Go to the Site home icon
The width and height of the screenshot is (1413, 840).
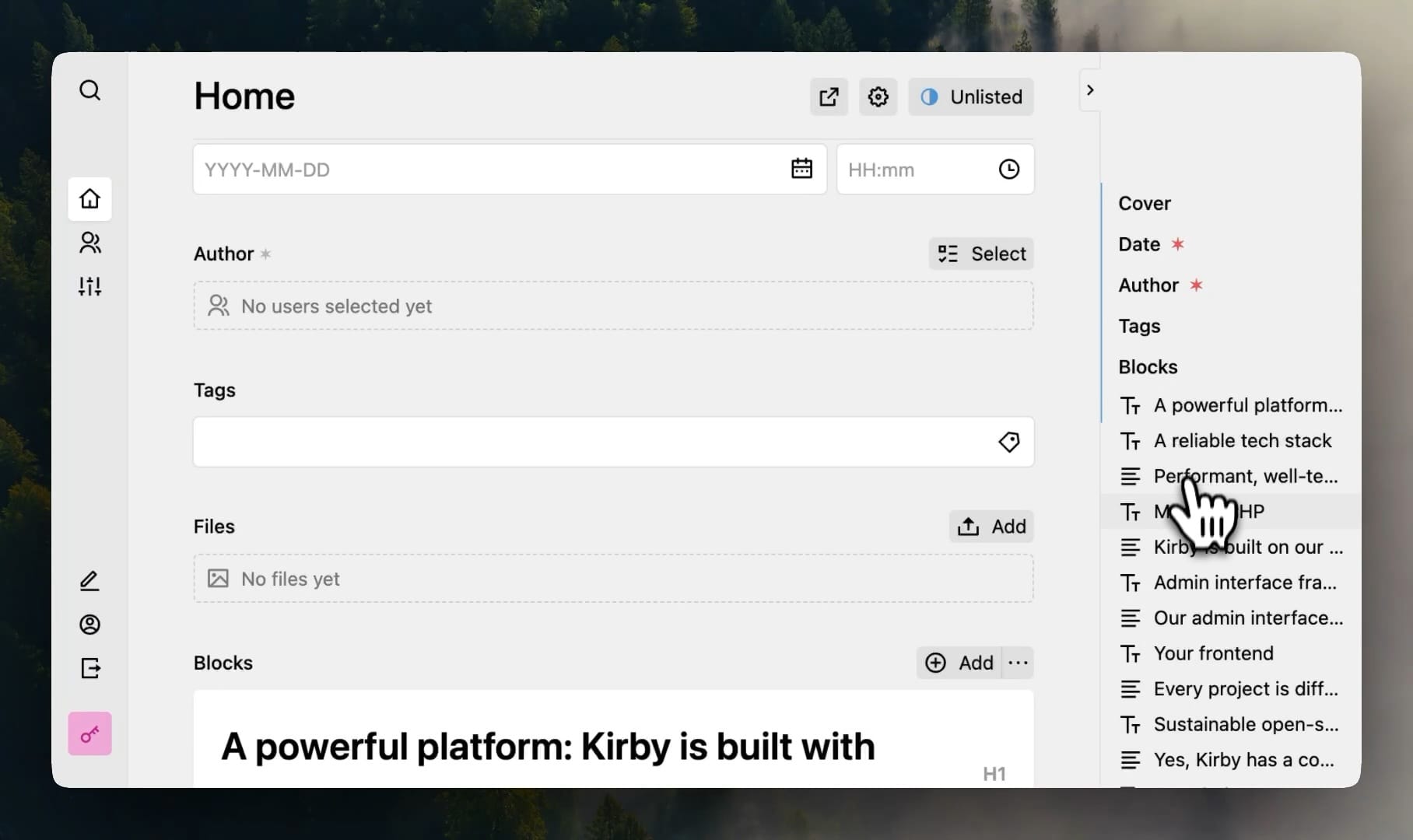[x=89, y=199]
